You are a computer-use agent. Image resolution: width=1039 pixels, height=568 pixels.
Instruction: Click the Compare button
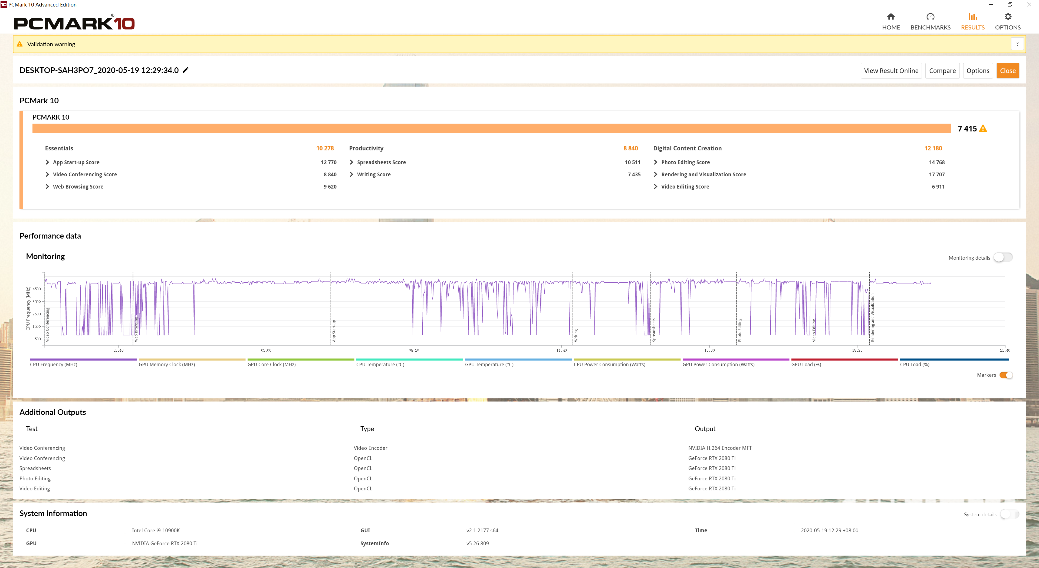tap(942, 70)
